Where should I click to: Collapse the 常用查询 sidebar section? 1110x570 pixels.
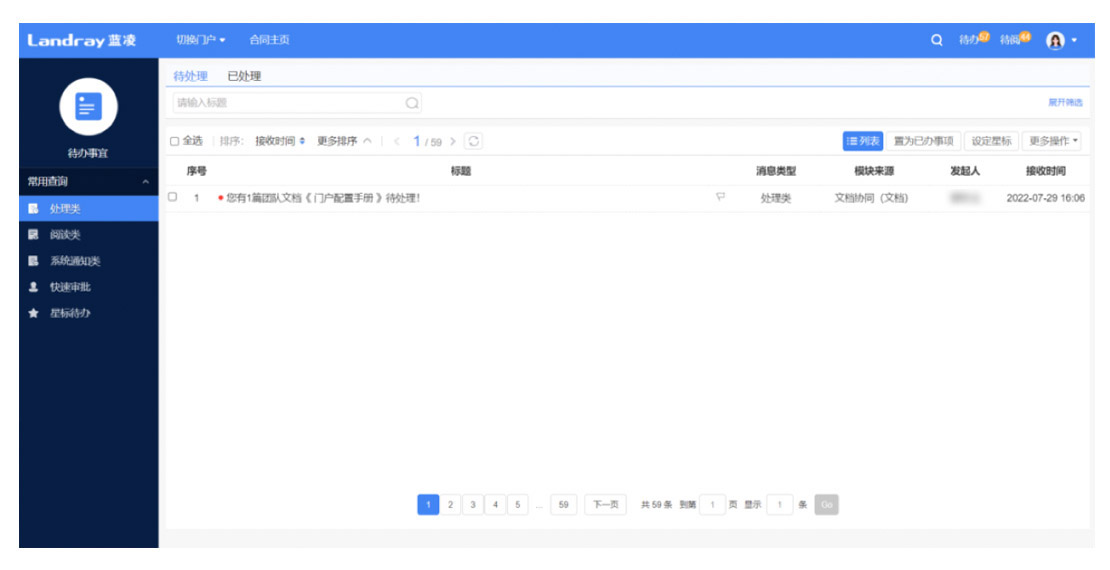(x=145, y=182)
